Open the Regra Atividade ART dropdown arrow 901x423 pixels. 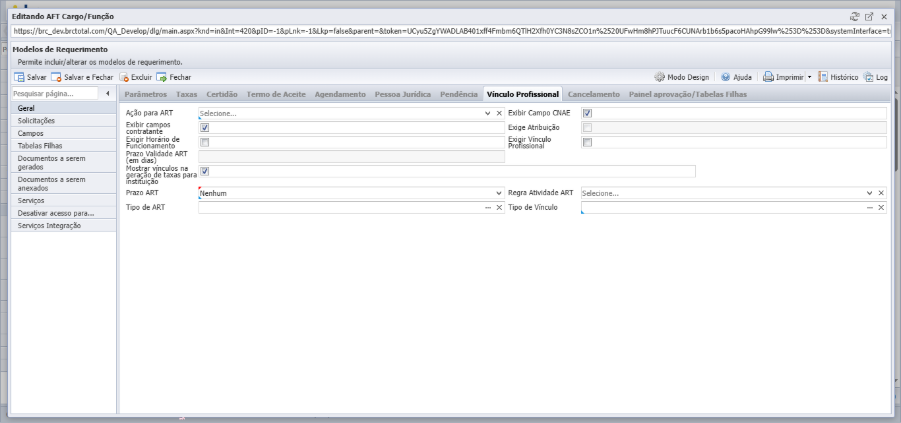coord(870,194)
